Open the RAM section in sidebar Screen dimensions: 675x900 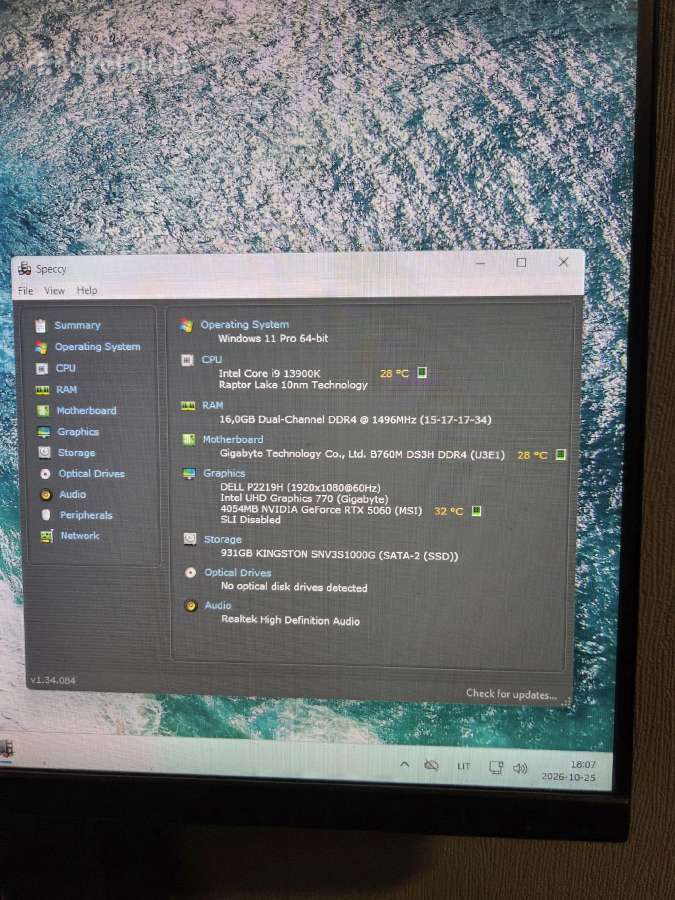[x=67, y=390]
